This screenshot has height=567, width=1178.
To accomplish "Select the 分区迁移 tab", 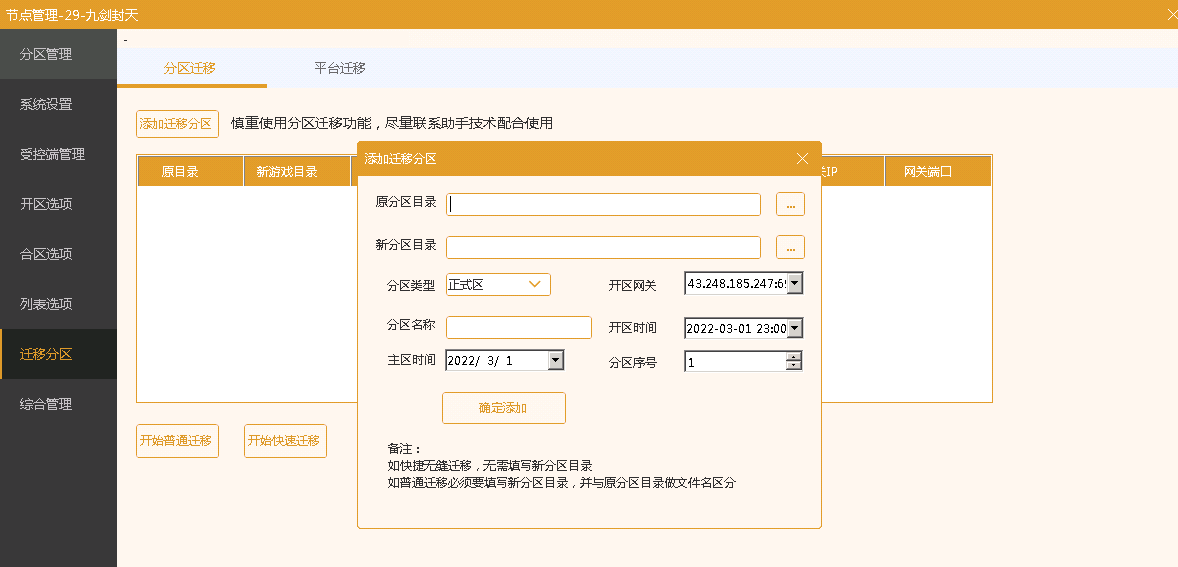I will point(190,68).
